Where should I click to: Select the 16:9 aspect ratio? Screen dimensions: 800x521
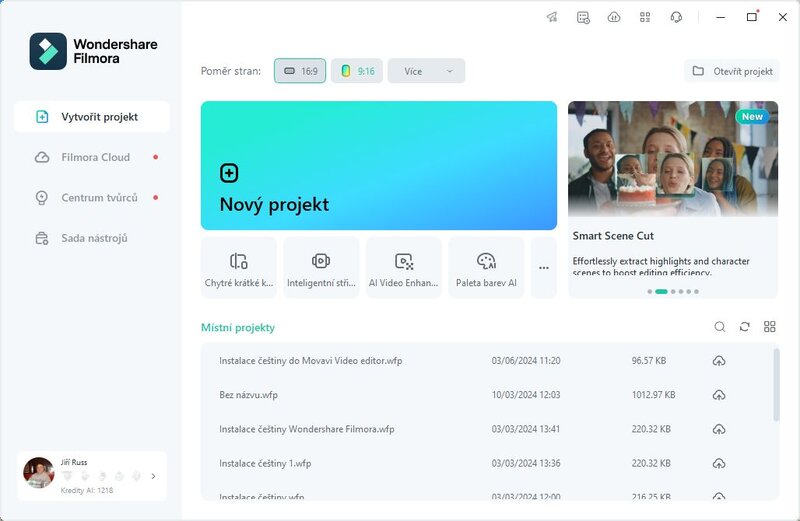[300, 71]
